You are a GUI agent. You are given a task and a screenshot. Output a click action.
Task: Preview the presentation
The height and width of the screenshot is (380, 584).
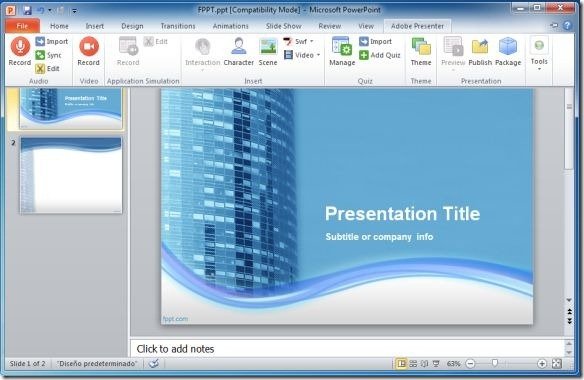(x=453, y=53)
